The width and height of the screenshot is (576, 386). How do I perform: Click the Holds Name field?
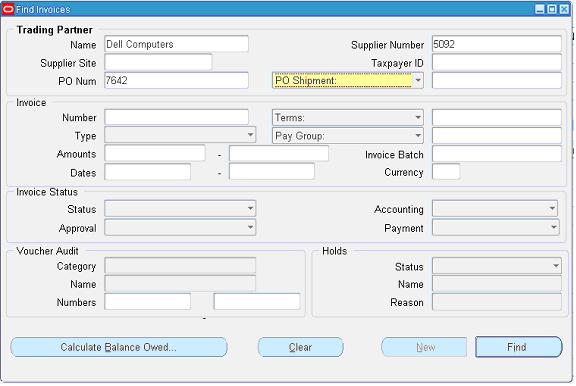click(x=497, y=284)
